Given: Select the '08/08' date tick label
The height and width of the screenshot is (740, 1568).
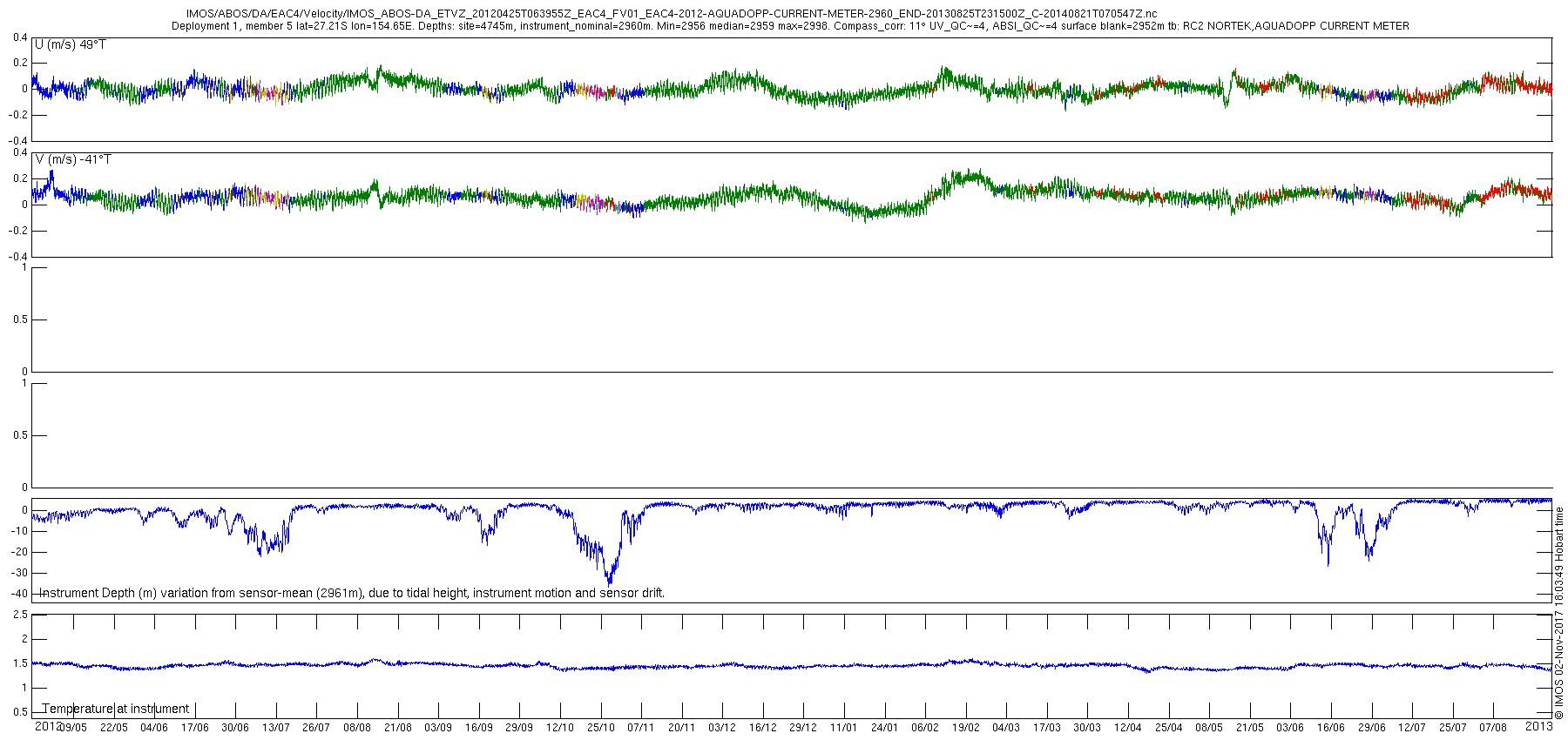Looking at the screenshot, I should (357, 728).
